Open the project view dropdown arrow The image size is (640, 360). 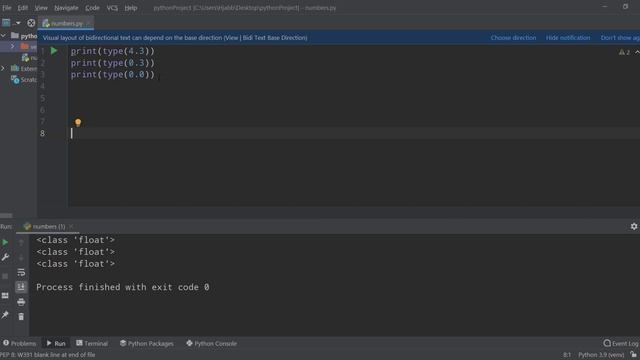18,23
